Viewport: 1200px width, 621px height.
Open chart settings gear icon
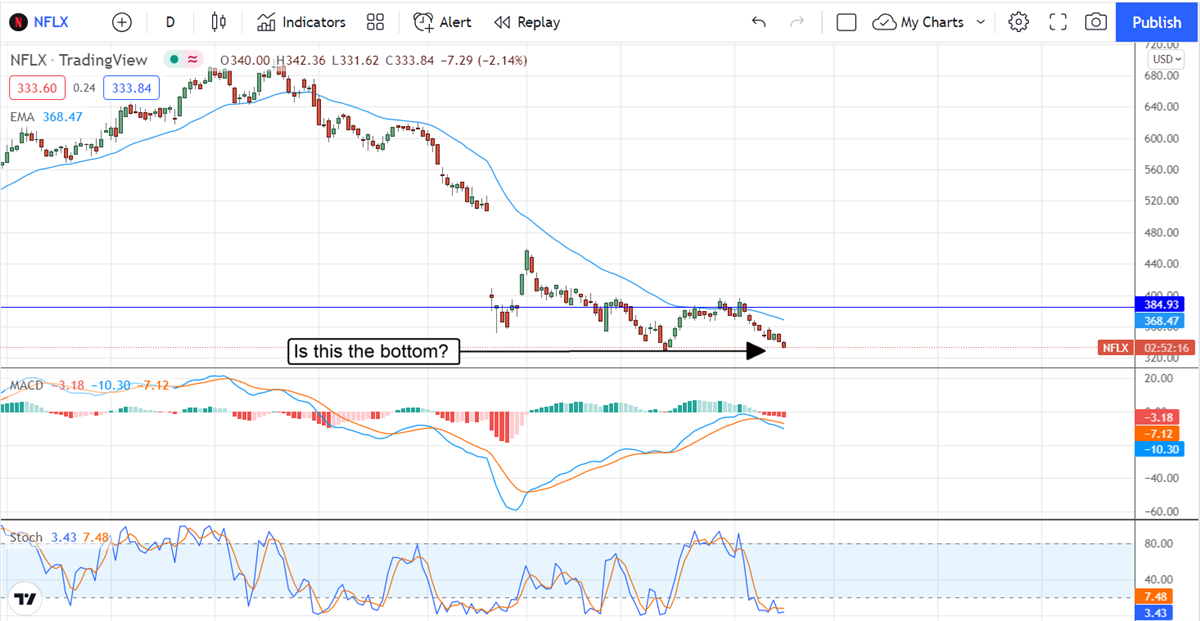[1019, 22]
